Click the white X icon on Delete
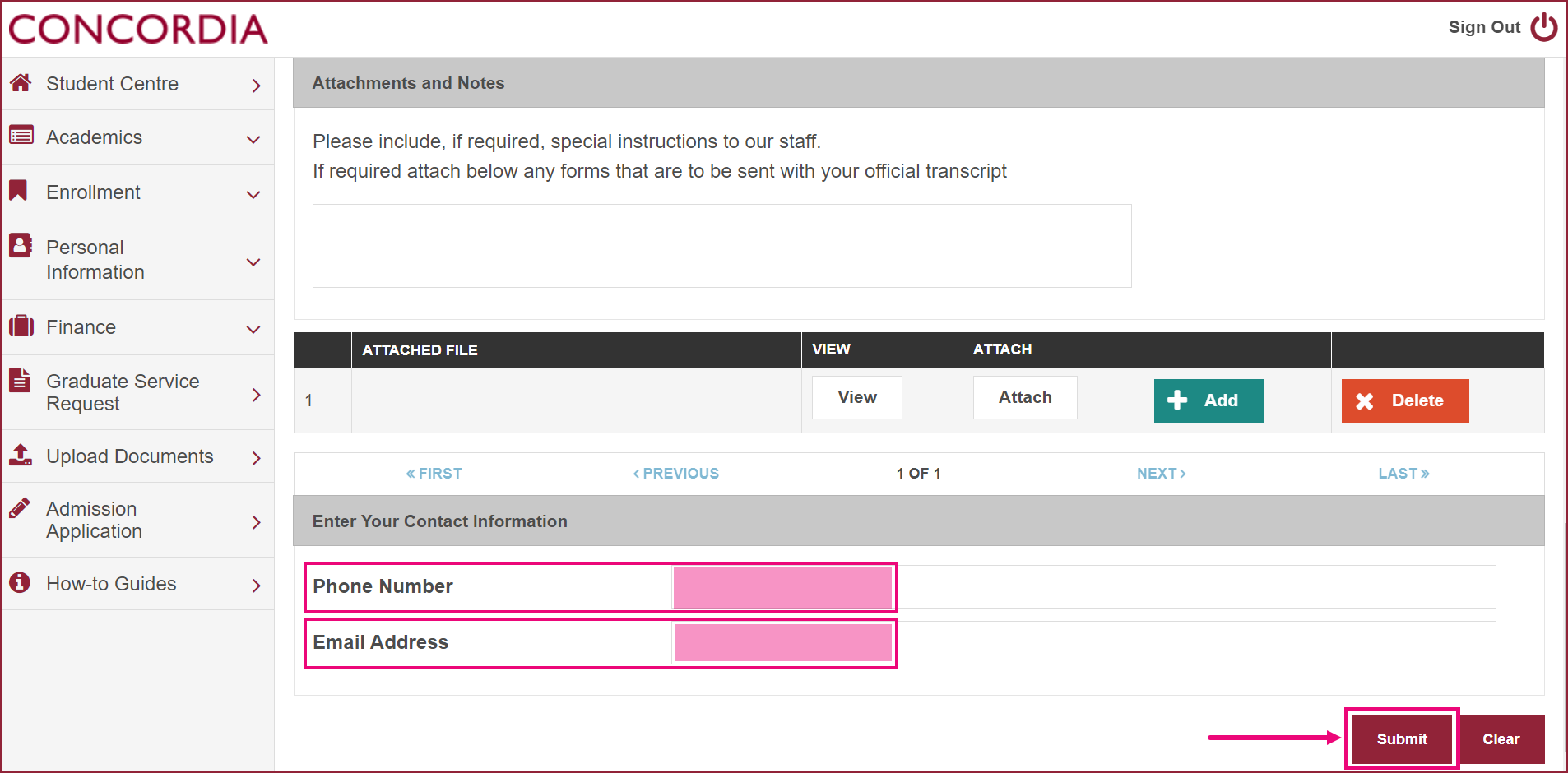 (x=1365, y=400)
